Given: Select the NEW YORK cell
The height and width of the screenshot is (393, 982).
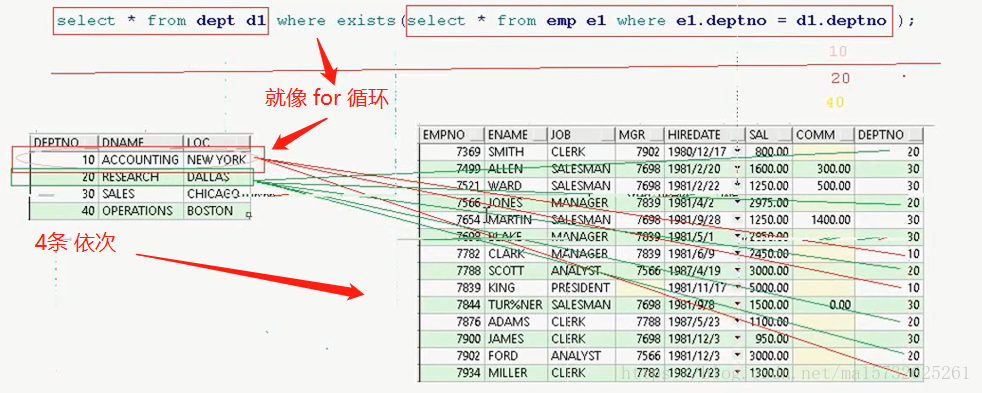Looking at the screenshot, I should click(217, 160).
